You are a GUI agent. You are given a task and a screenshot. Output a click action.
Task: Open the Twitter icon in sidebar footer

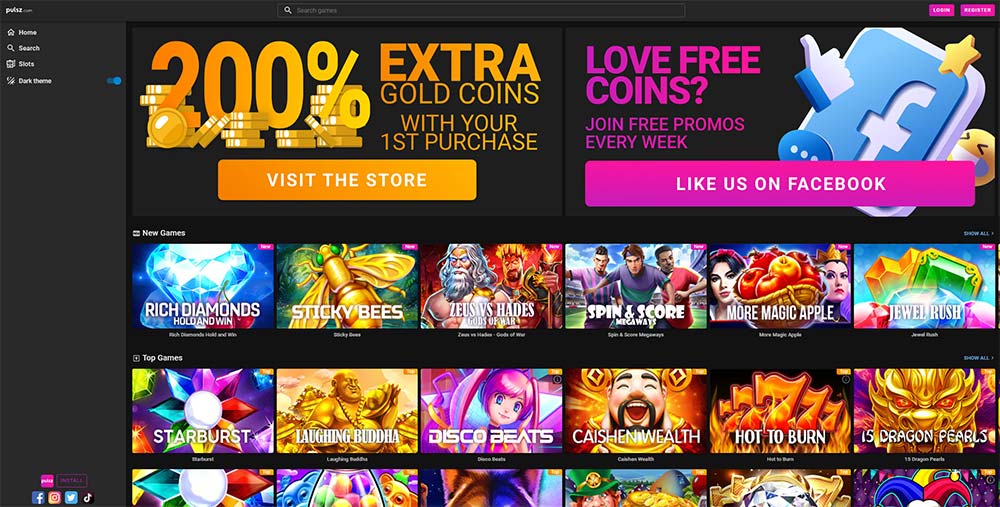[71, 497]
